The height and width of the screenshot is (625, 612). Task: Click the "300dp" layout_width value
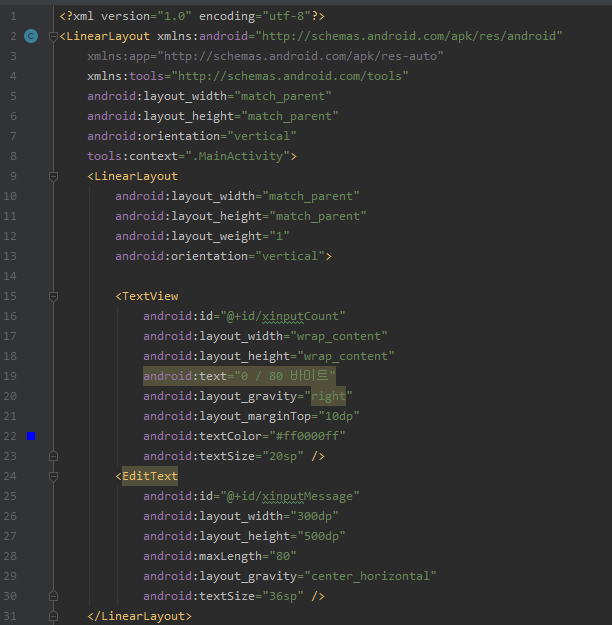(315, 516)
